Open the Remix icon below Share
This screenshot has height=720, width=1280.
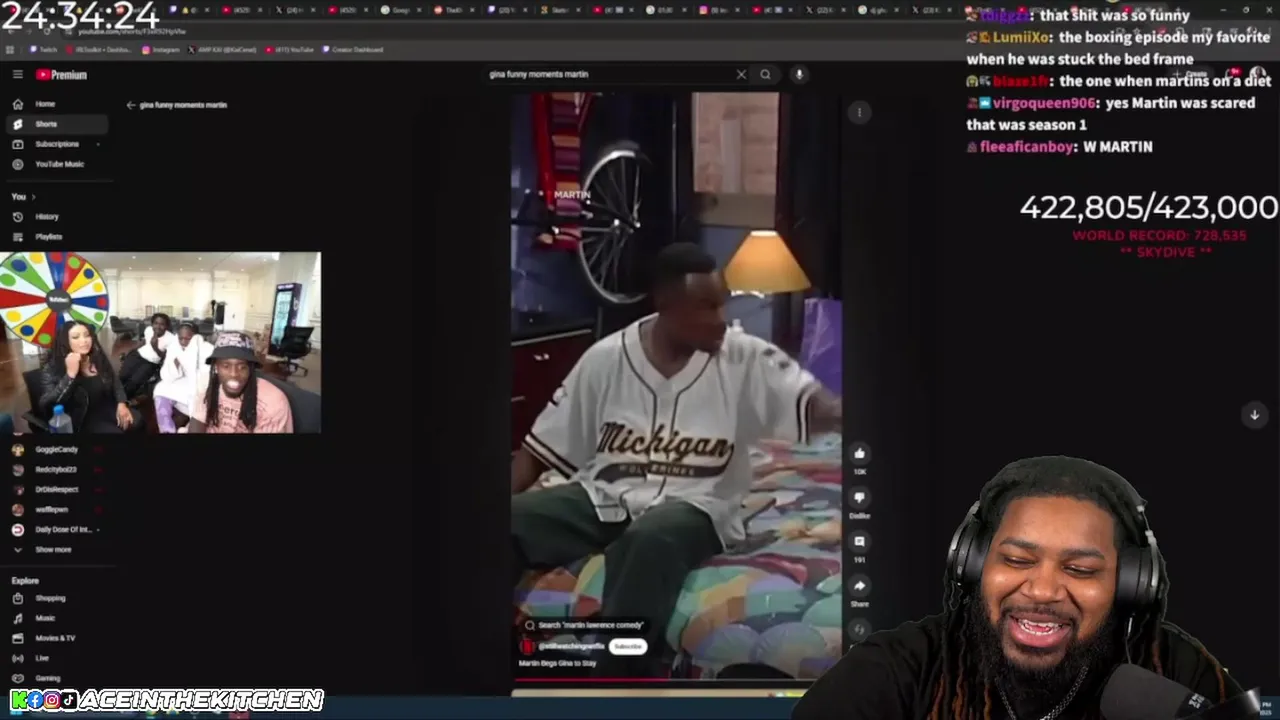click(859, 630)
